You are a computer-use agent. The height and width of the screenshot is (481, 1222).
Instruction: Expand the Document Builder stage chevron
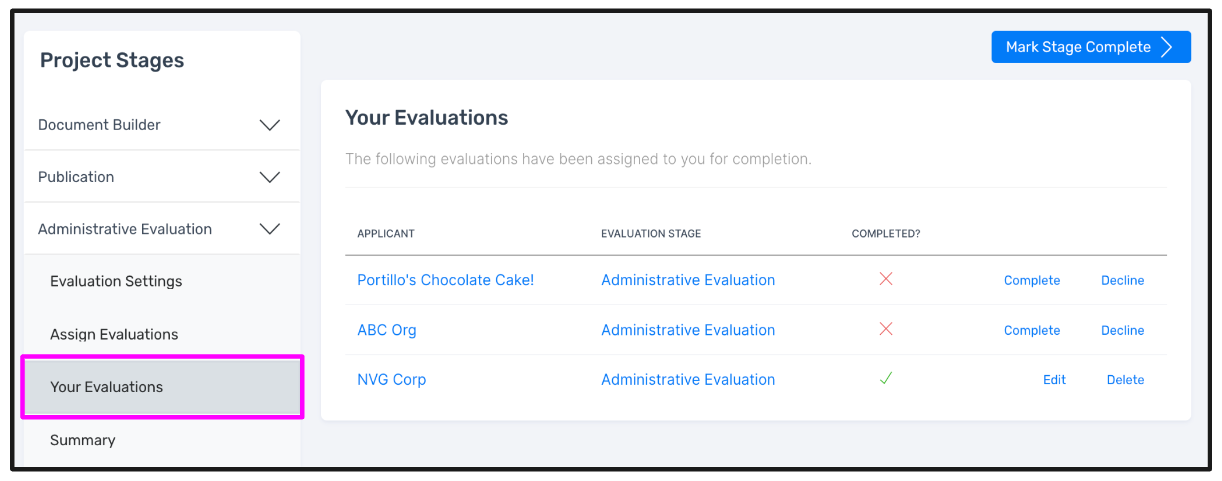270,125
